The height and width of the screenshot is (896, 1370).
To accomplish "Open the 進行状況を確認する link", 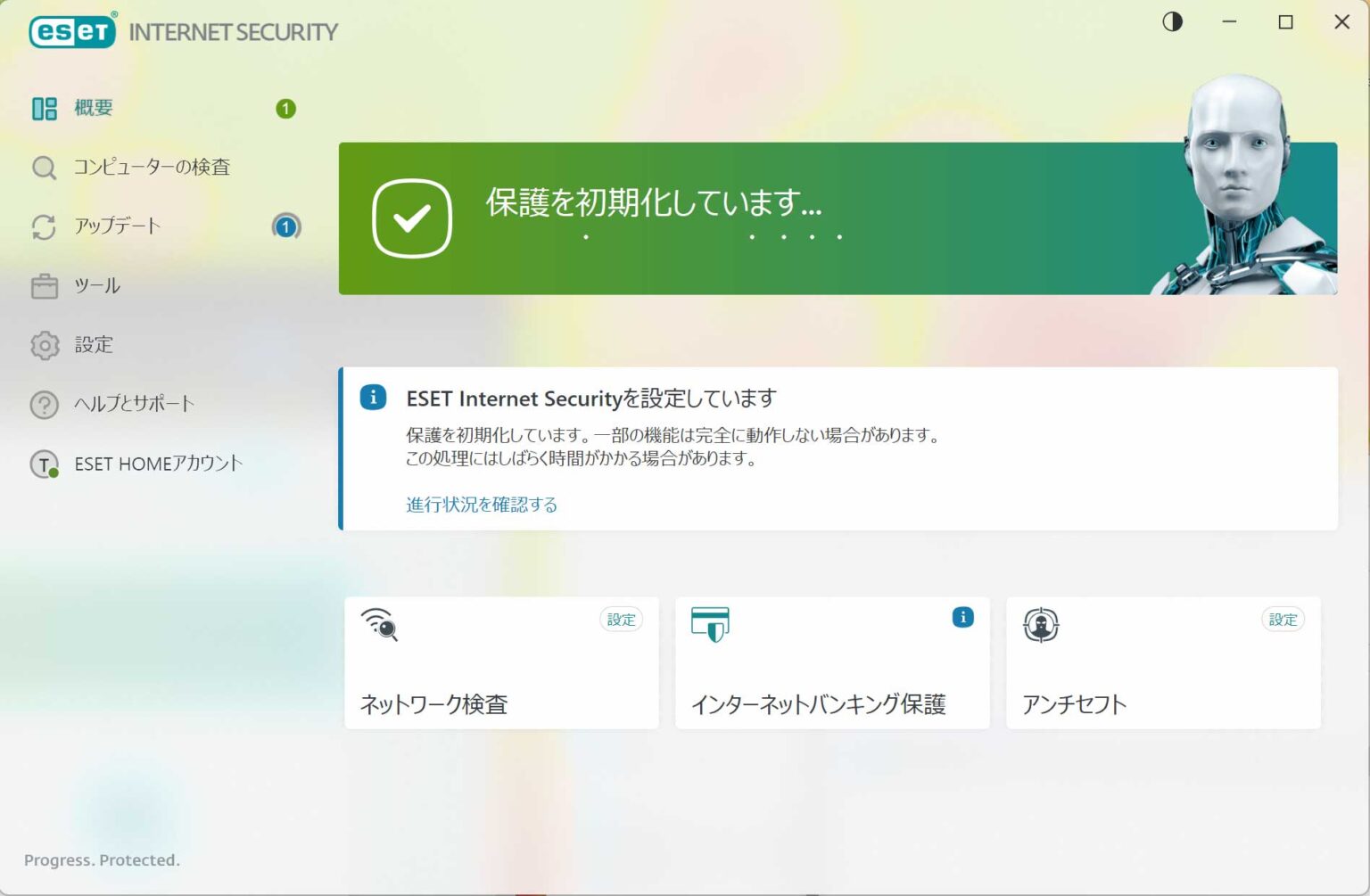I will 481,504.
